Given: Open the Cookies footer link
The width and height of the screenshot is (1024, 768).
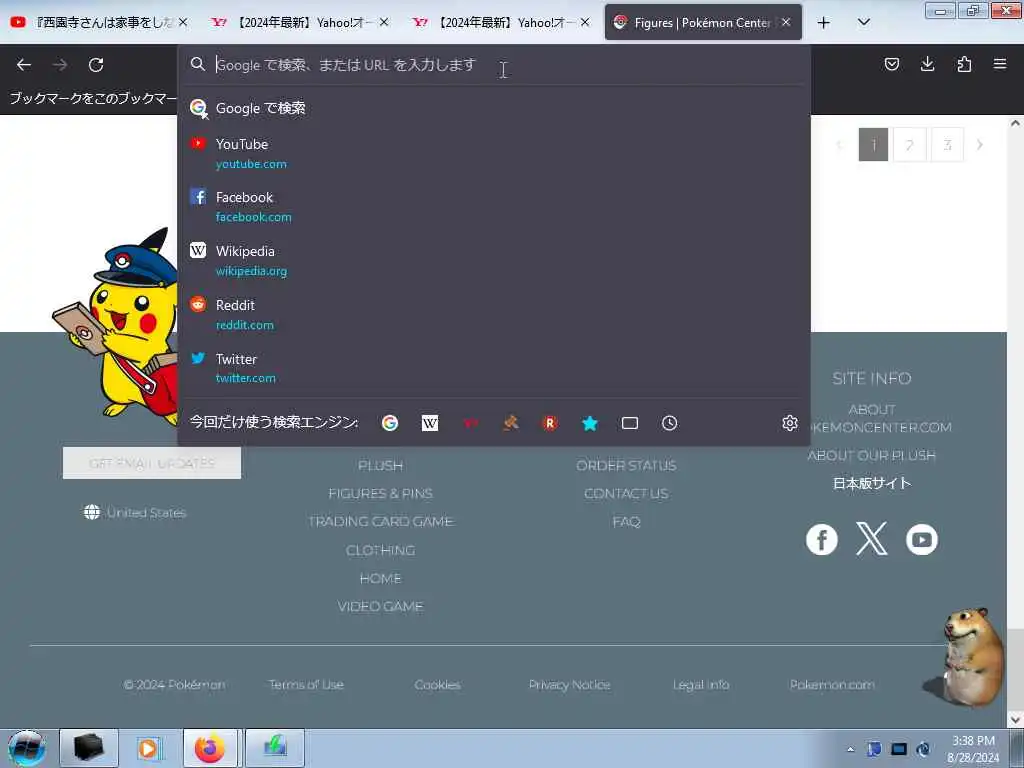Looking at the screenshot, I should point(438,684).
